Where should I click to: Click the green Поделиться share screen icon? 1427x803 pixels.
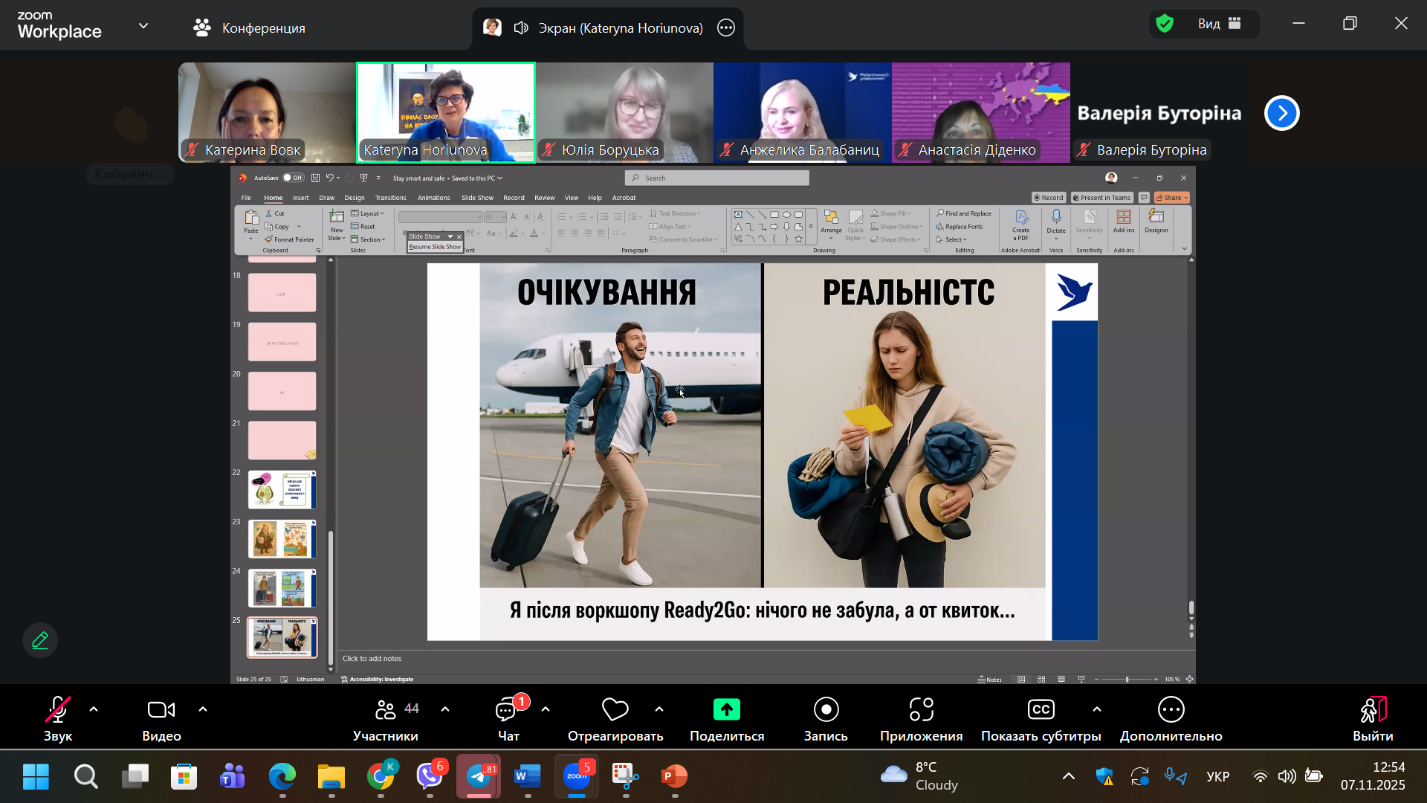pyautogui.click(x=726, y=710)
